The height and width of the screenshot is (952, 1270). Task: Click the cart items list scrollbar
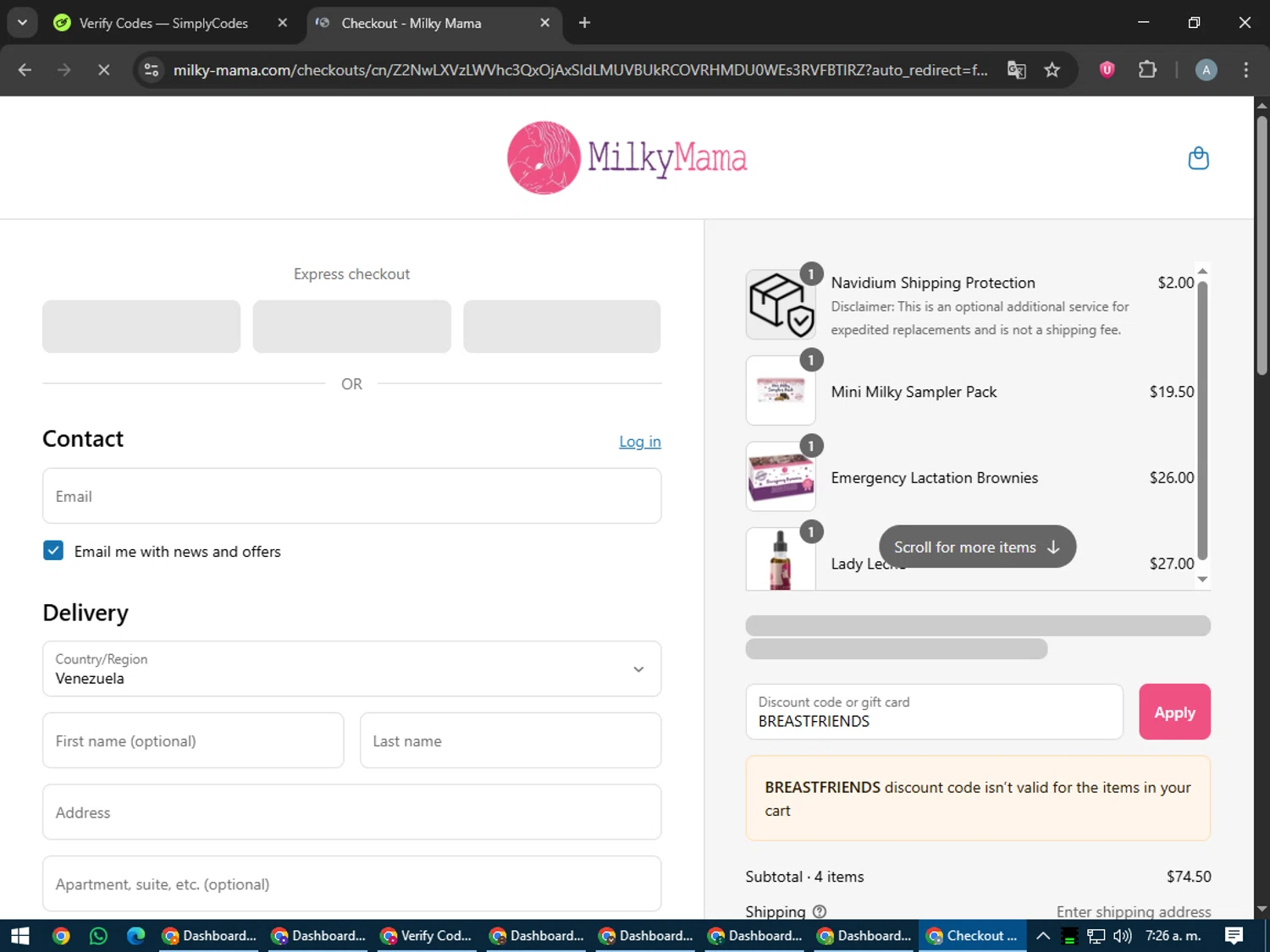1202,421
